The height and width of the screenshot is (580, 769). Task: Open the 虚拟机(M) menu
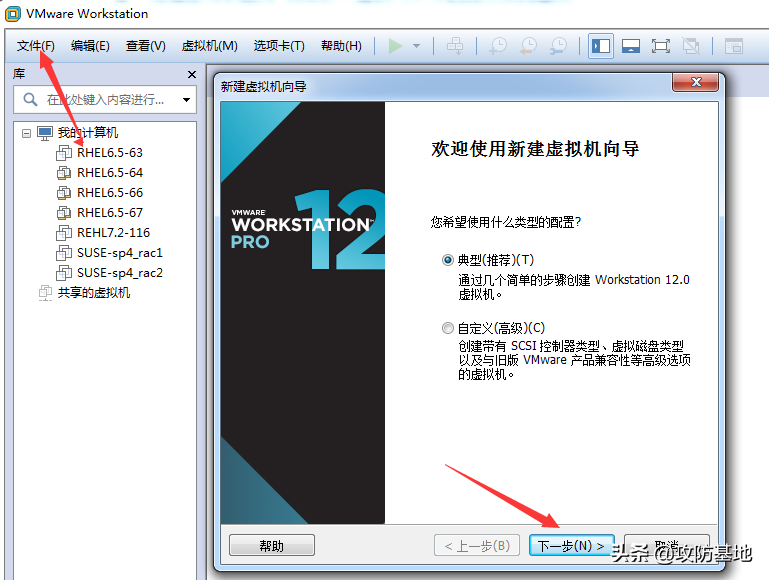click(x=209, y=46)
